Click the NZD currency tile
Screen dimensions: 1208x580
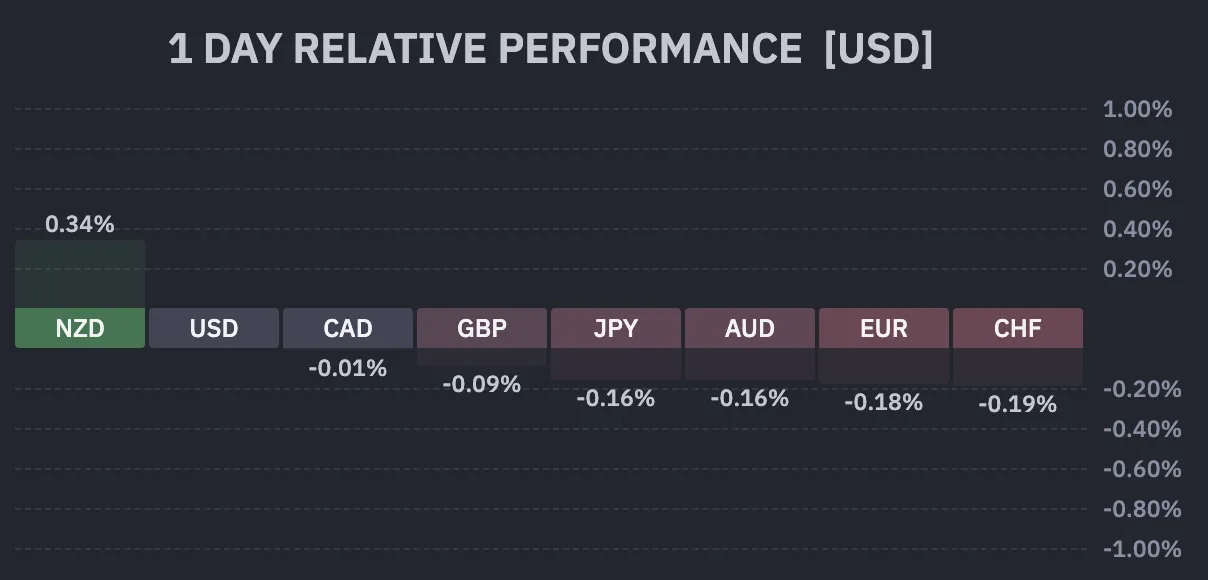[x=80, y=328]
